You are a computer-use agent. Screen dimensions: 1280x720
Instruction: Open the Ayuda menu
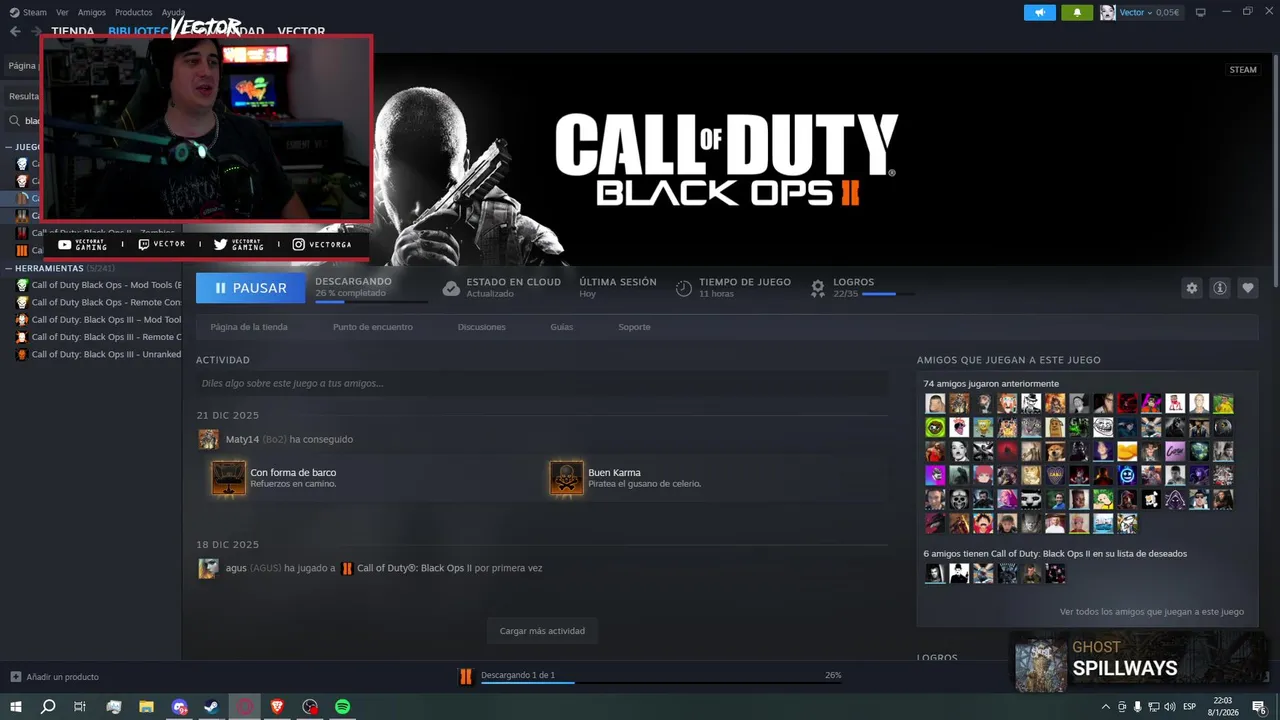[x=173, y=12]
